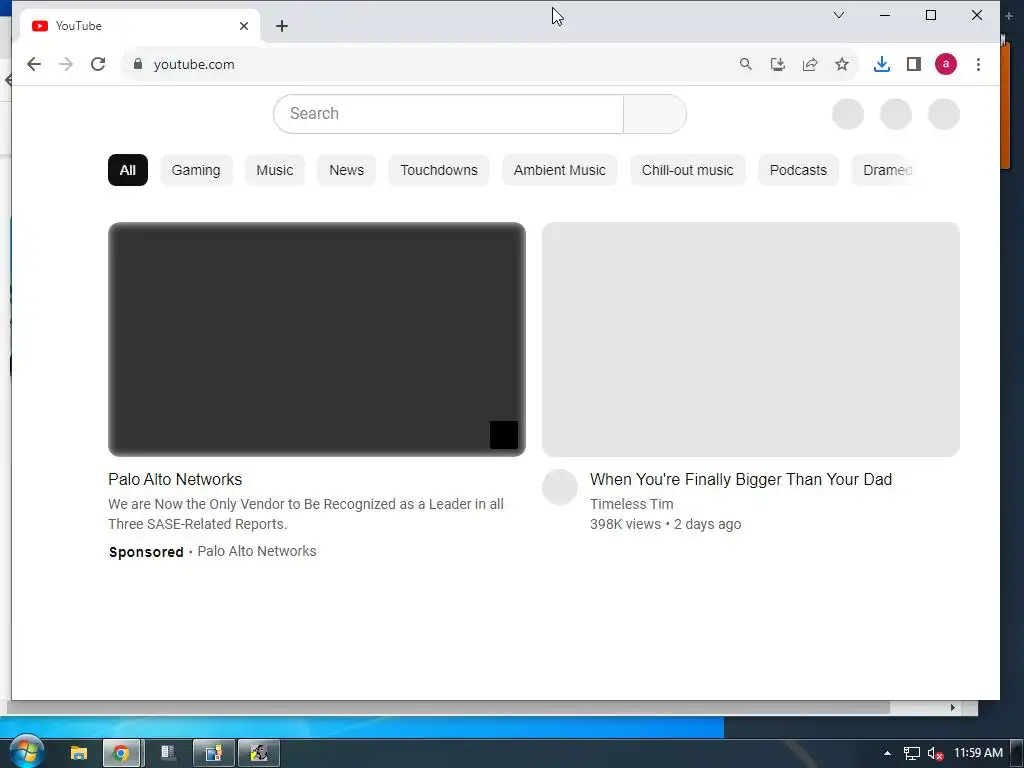Click the magnifier icon in address bar
The image size is (1024, 768).
(x=745, y=64)
